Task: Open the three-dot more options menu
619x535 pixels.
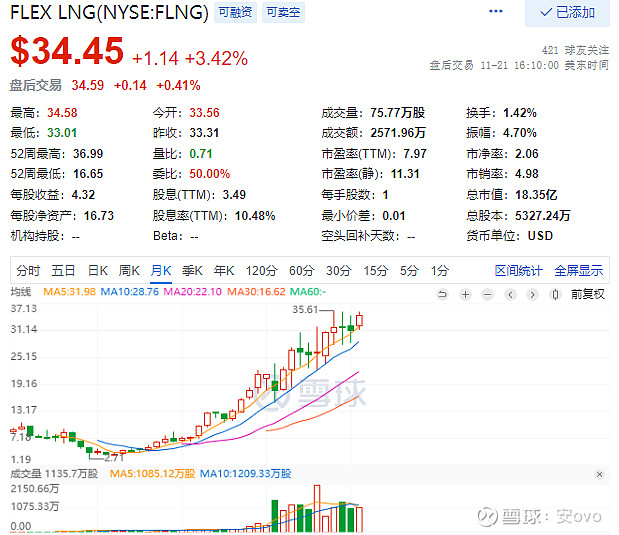Action: (x=495, y=11)
